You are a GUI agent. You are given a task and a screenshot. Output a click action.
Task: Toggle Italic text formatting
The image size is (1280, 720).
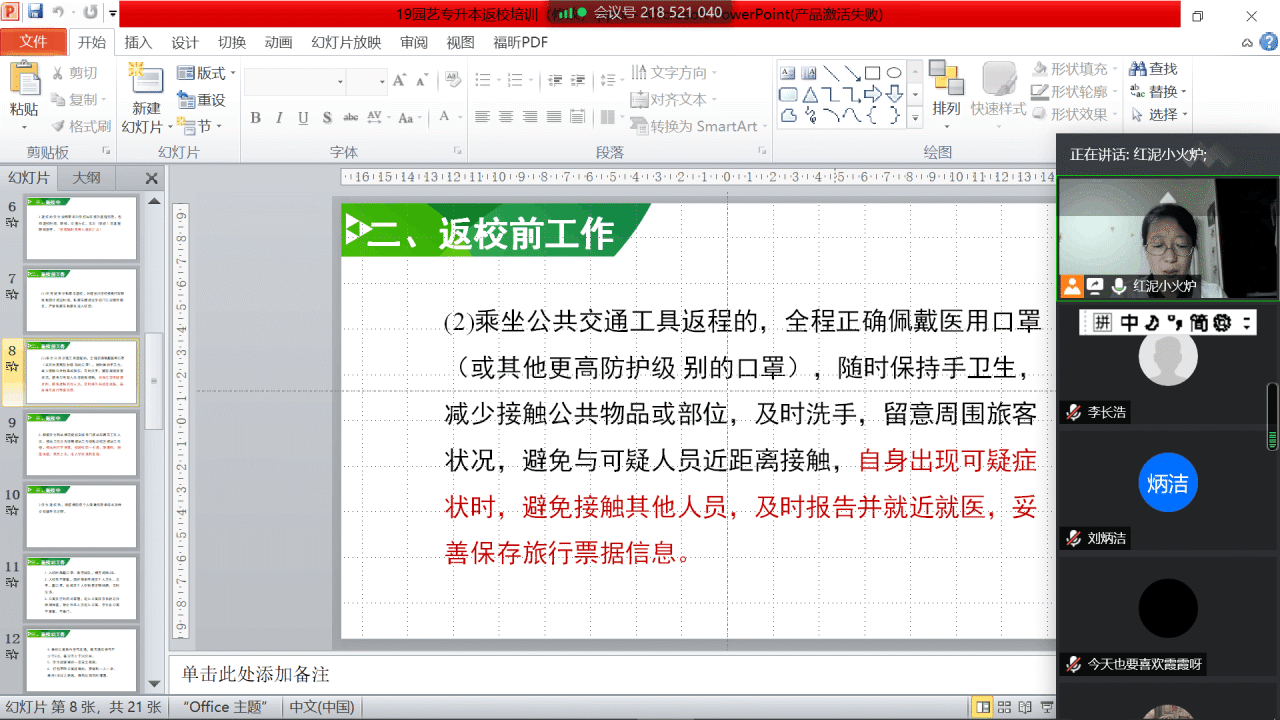[x=279, y=118]
